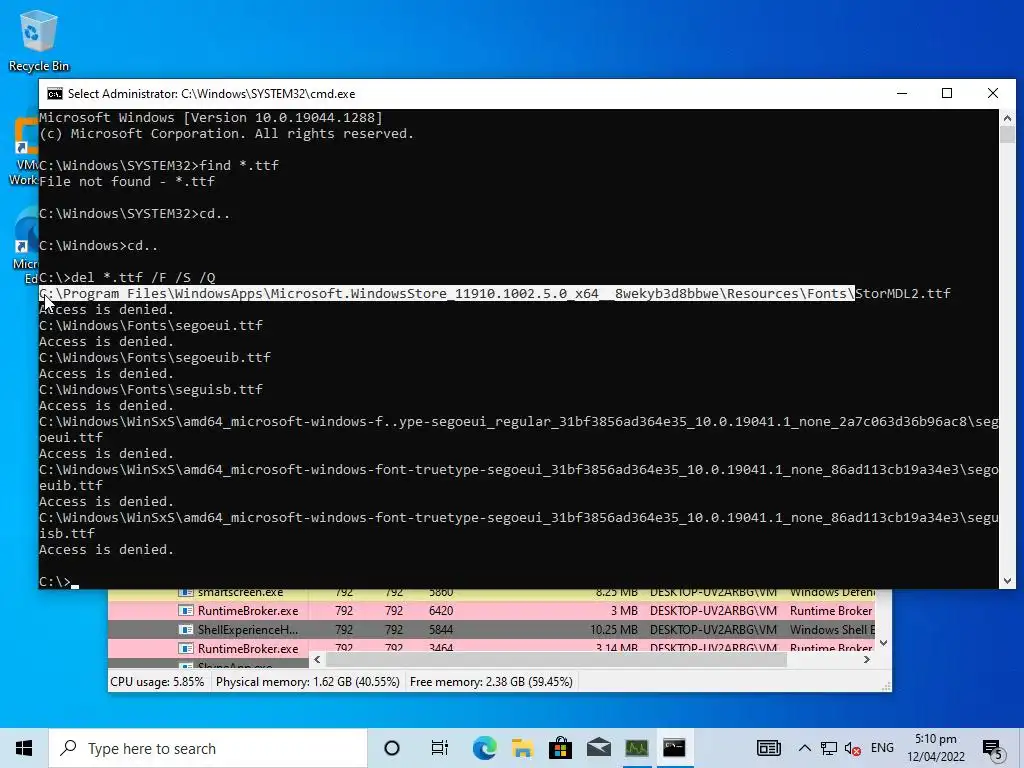Show hidden system tray icons
The image size is (1024, 768).
(x=805, y=748)
